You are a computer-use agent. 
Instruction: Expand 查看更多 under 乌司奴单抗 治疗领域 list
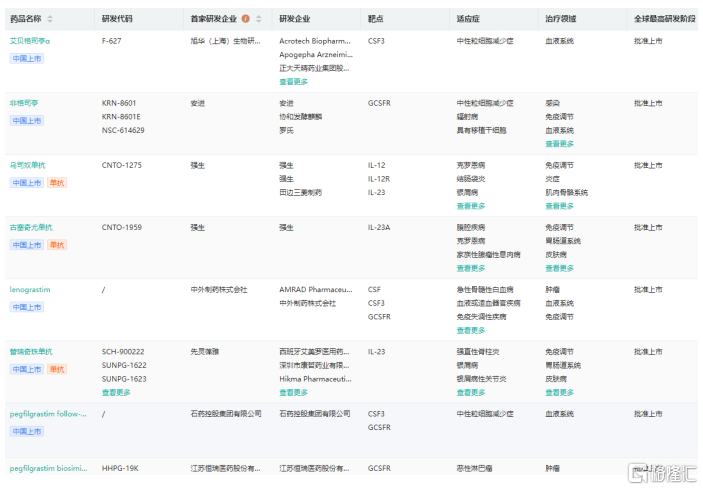tap(560, 206)
